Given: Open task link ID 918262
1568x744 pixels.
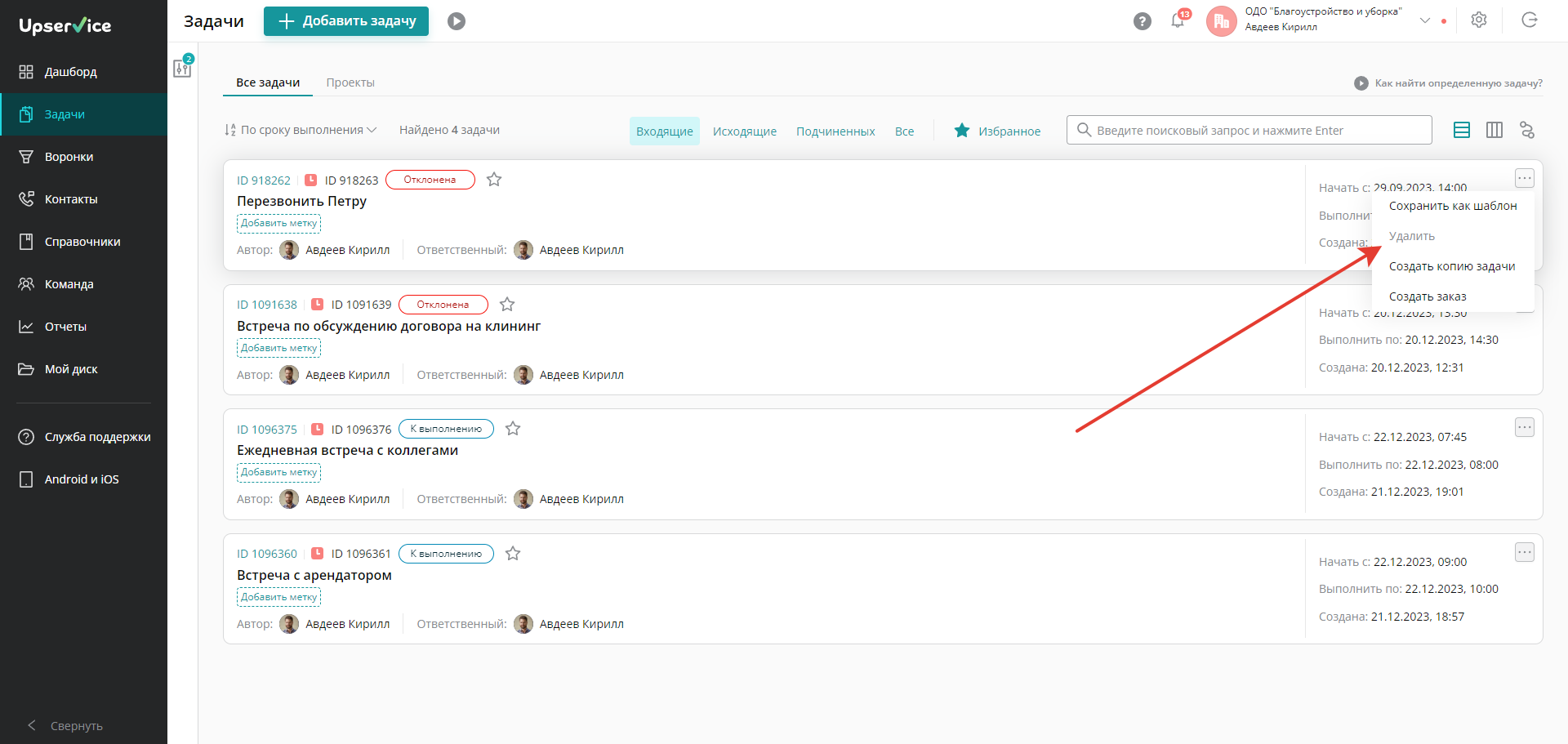Looking at the screenshot, I should click(264, 180).
